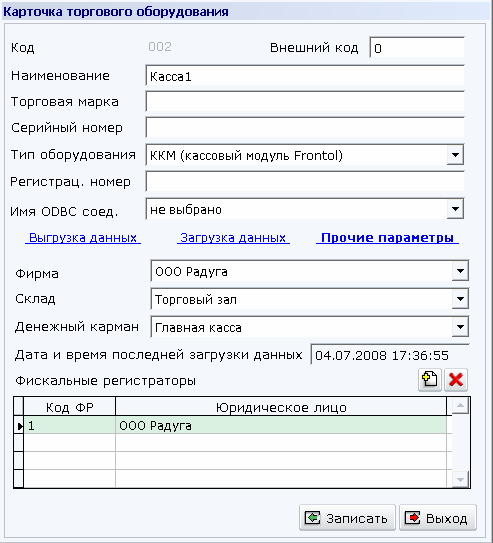Switch to Выгрузка данных tab
Image resolution: width=493 pixels, height=543 pixels.
83,238
